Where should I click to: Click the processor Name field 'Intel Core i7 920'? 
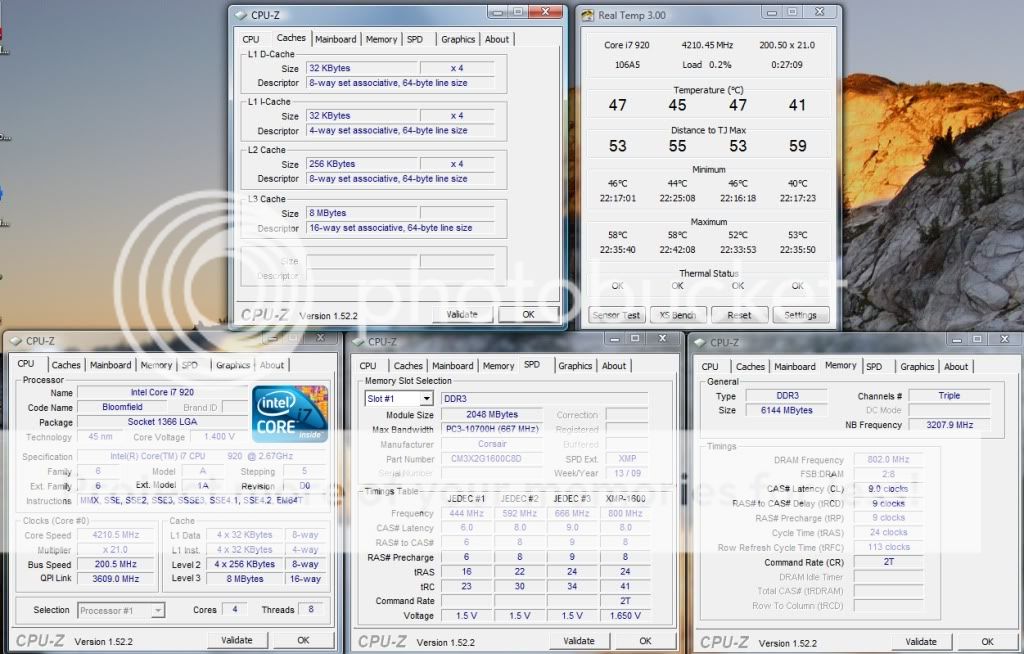coord(162,392)
